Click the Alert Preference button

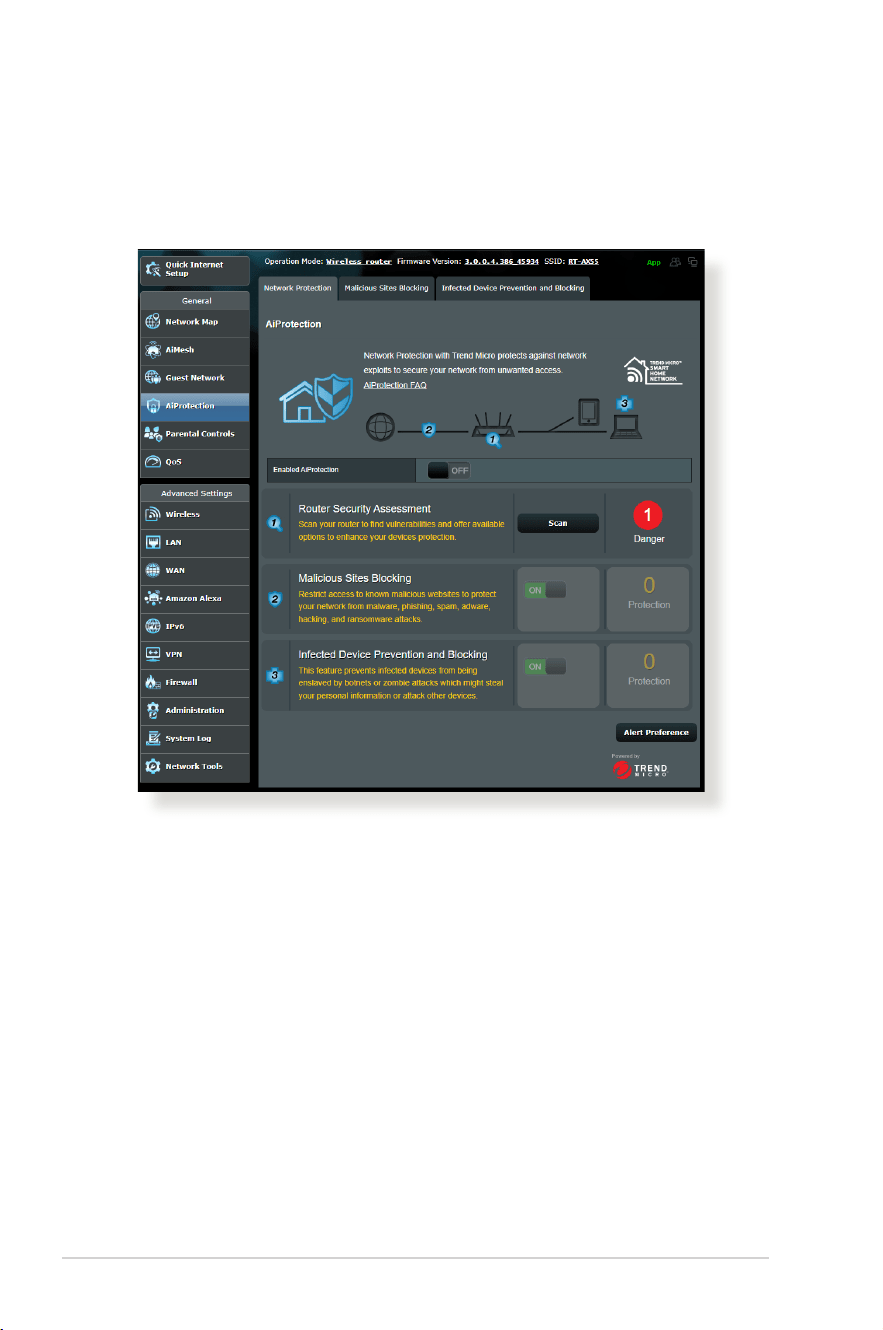coord(656,733)
